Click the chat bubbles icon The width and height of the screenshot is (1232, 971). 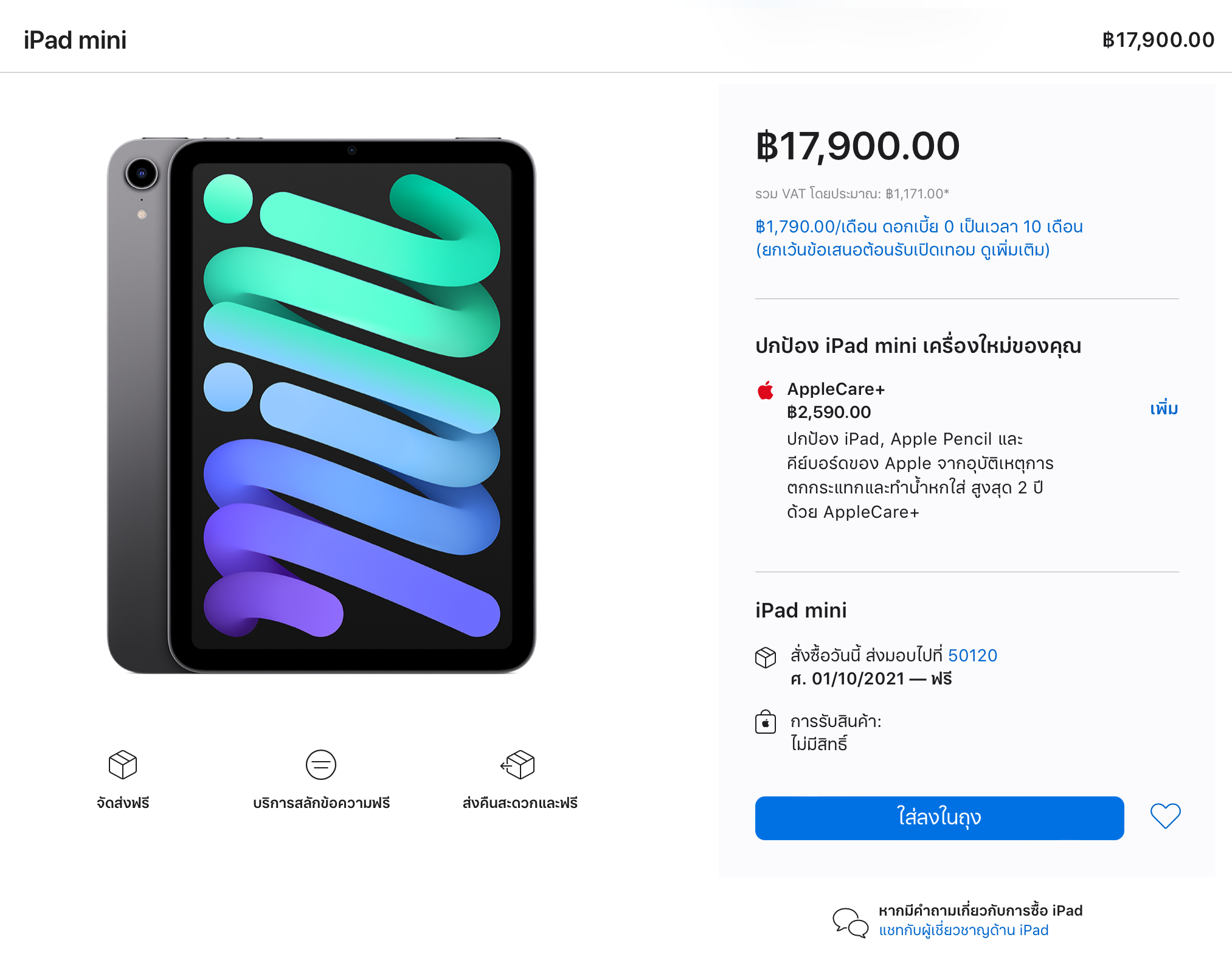point(850,922)
